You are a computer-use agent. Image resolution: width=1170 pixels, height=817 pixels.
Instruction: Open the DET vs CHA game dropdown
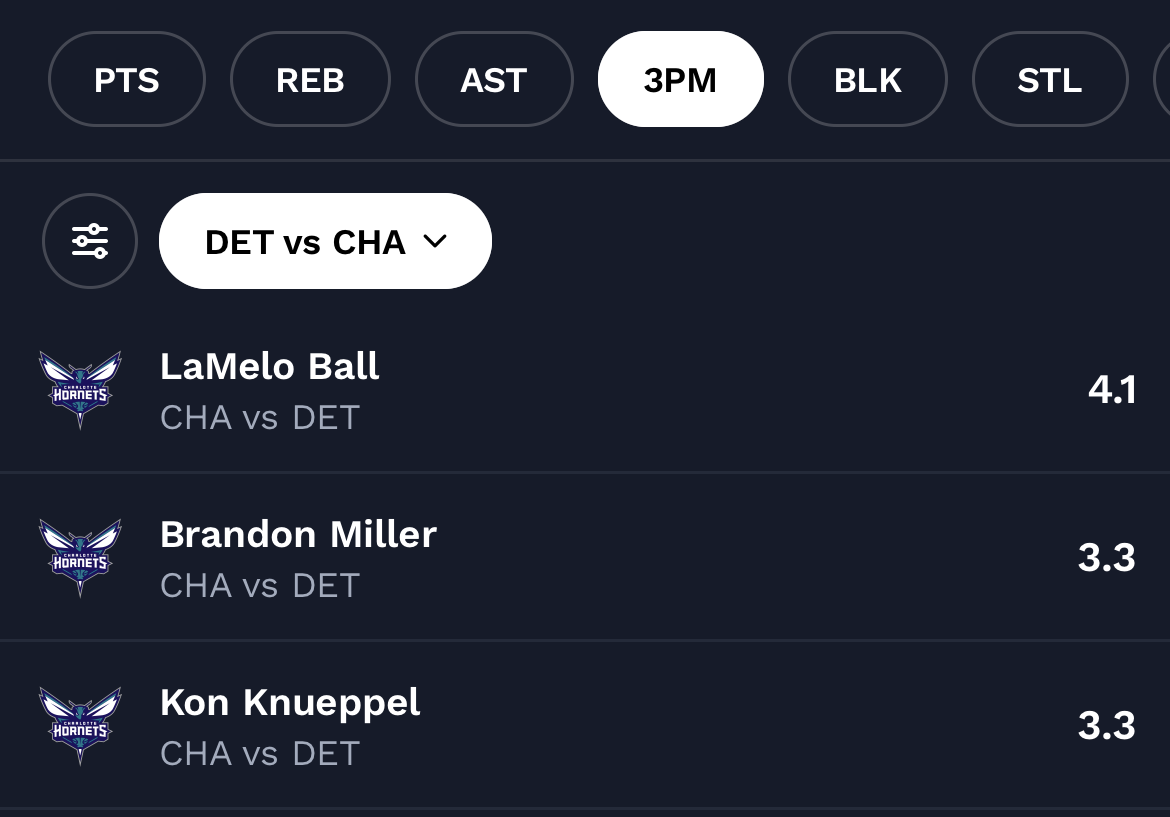pyautogui.click(x=305, y=242)
